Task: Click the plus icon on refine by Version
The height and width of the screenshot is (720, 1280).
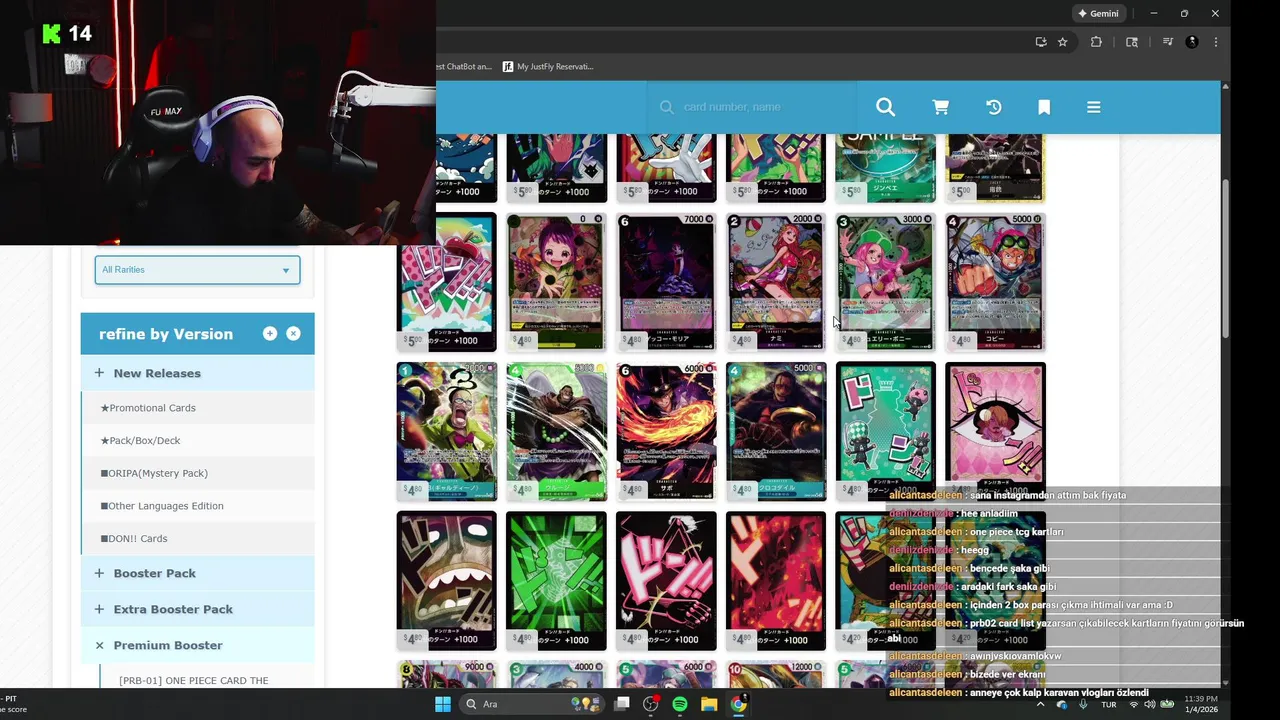Action: point(270,334)
